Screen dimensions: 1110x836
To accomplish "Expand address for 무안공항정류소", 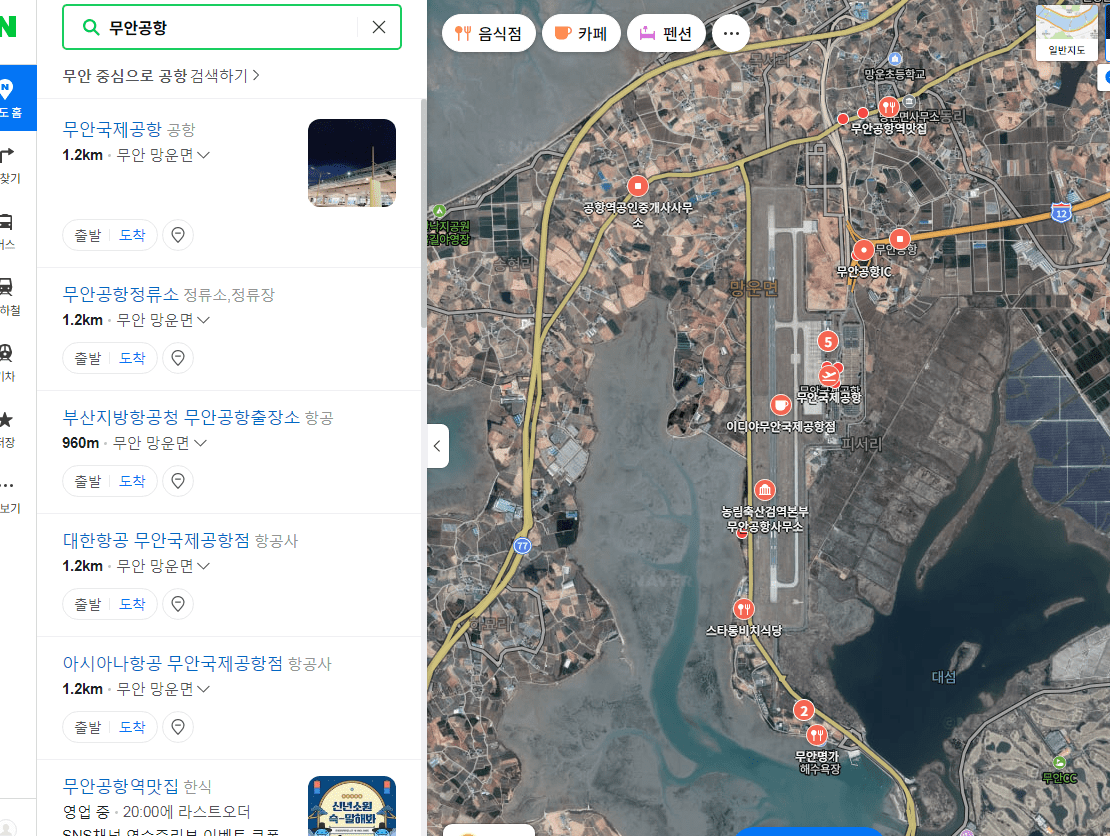I will (204, 320).
